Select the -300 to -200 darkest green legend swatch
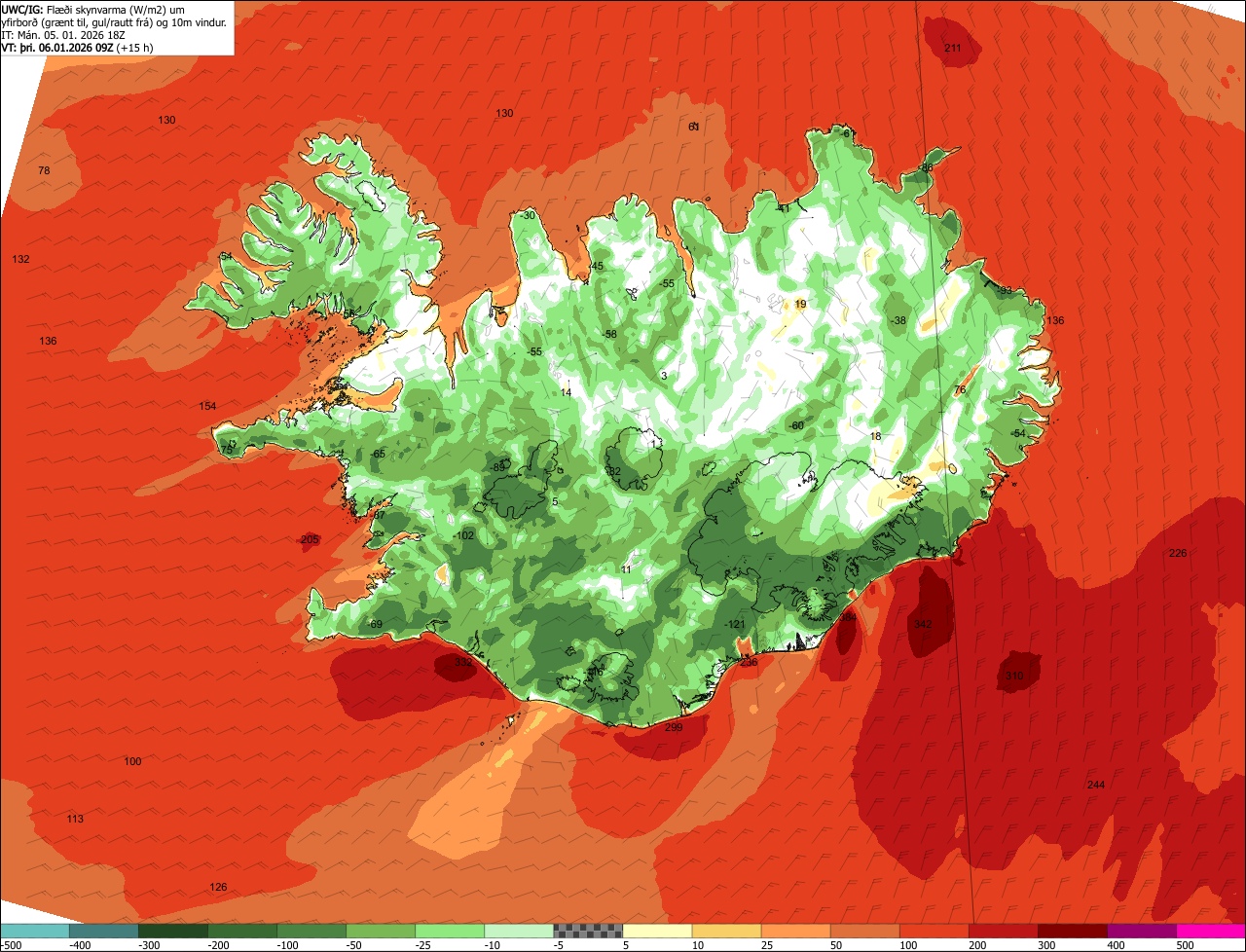The image size is (1246, 952). point(173,931)
